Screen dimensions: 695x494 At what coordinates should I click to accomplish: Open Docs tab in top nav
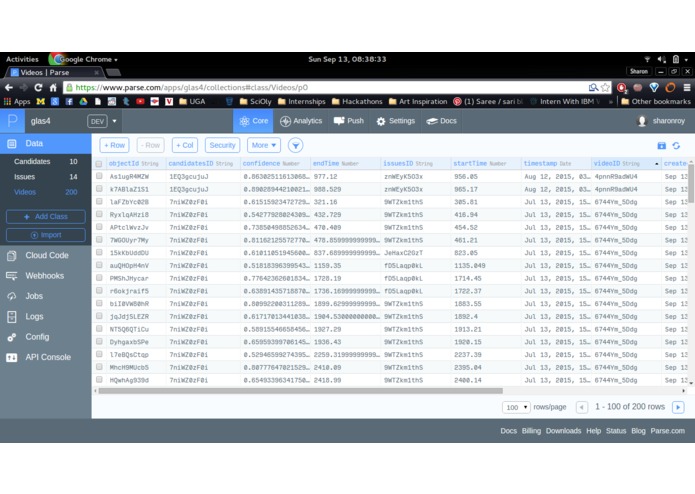(441, 121)
